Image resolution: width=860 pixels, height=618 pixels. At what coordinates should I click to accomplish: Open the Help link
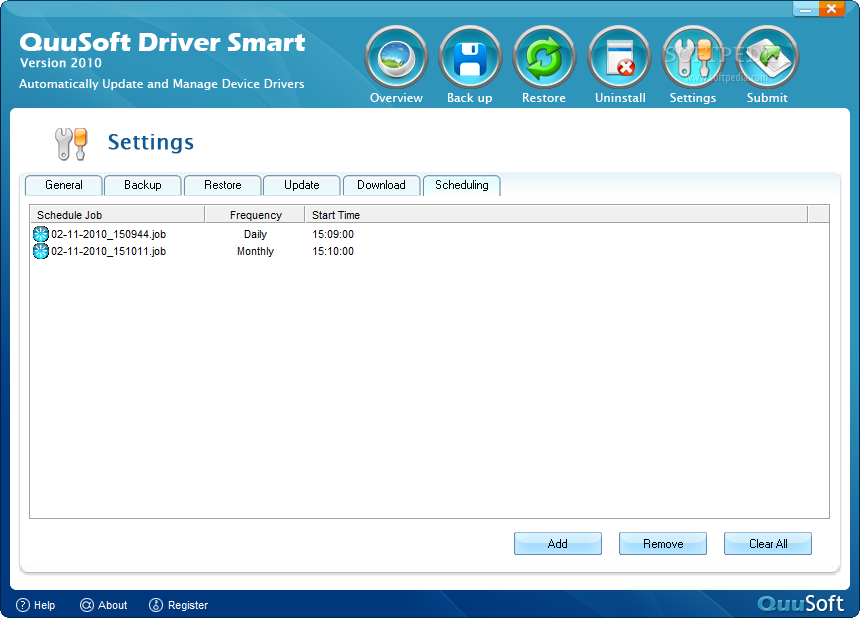[44, 605]
